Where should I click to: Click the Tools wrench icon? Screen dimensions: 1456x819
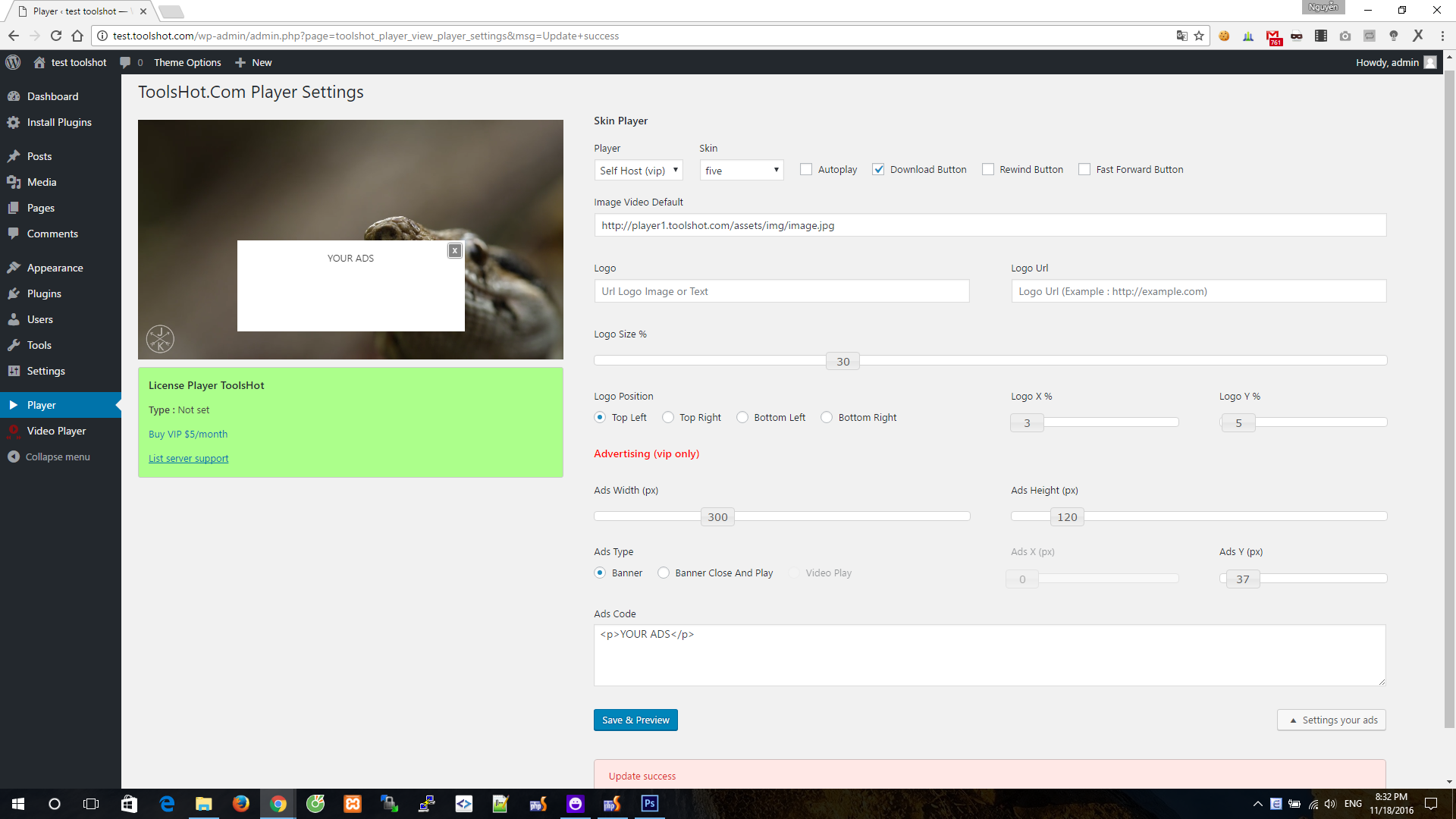[14, 345]
